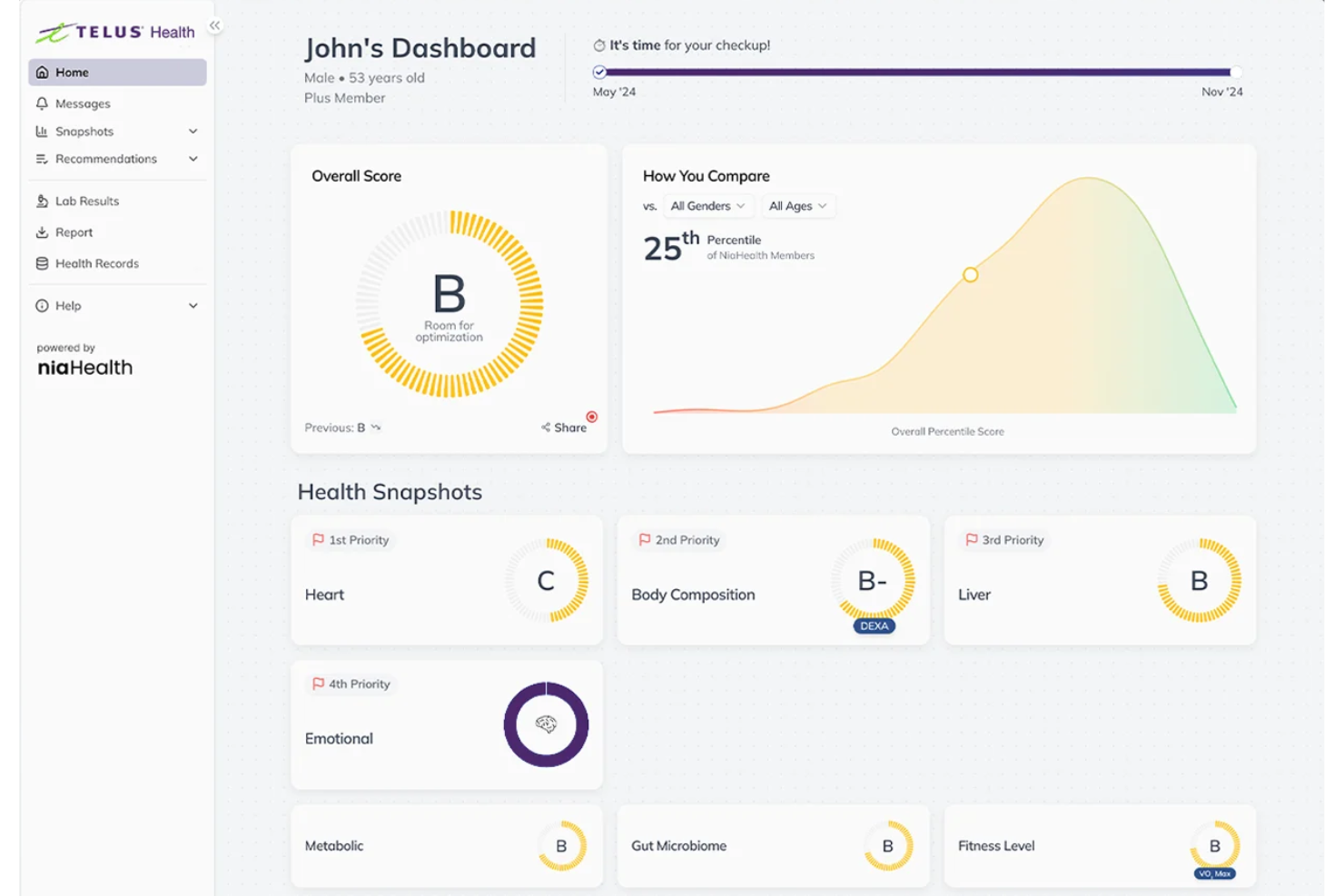Viewport: 1344px width, 896px height.
Task: Click the Recommendations list icon
Action: [42, 159]
